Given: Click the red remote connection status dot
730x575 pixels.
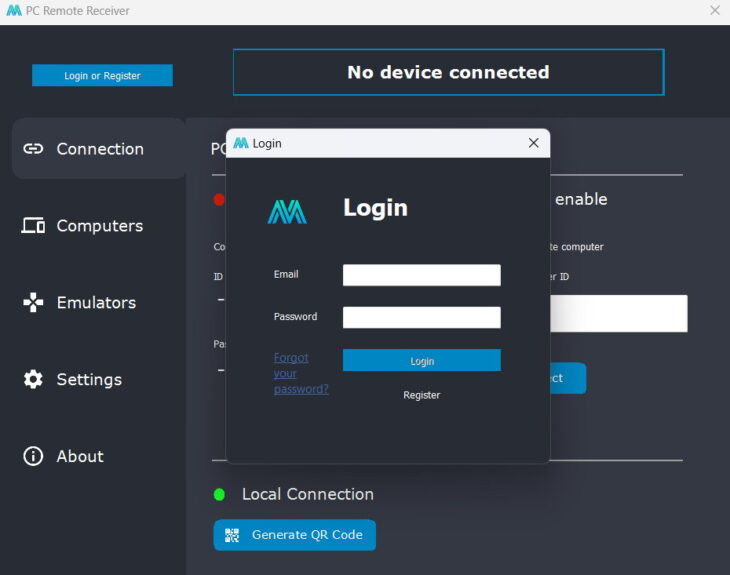Looking at the screenshot, I should (x=219, y=200).
